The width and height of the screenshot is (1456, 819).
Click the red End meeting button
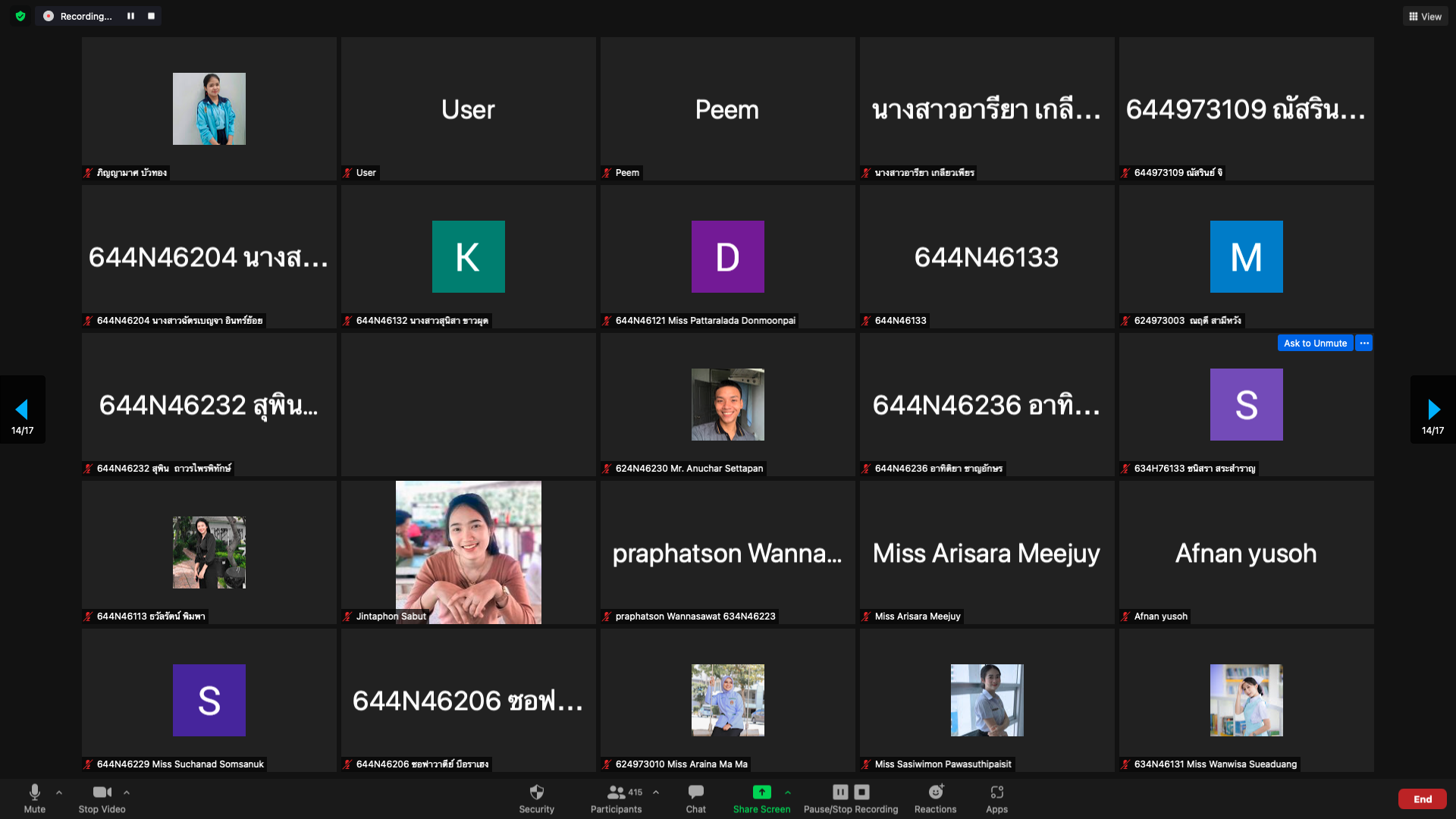[1422, 799]
